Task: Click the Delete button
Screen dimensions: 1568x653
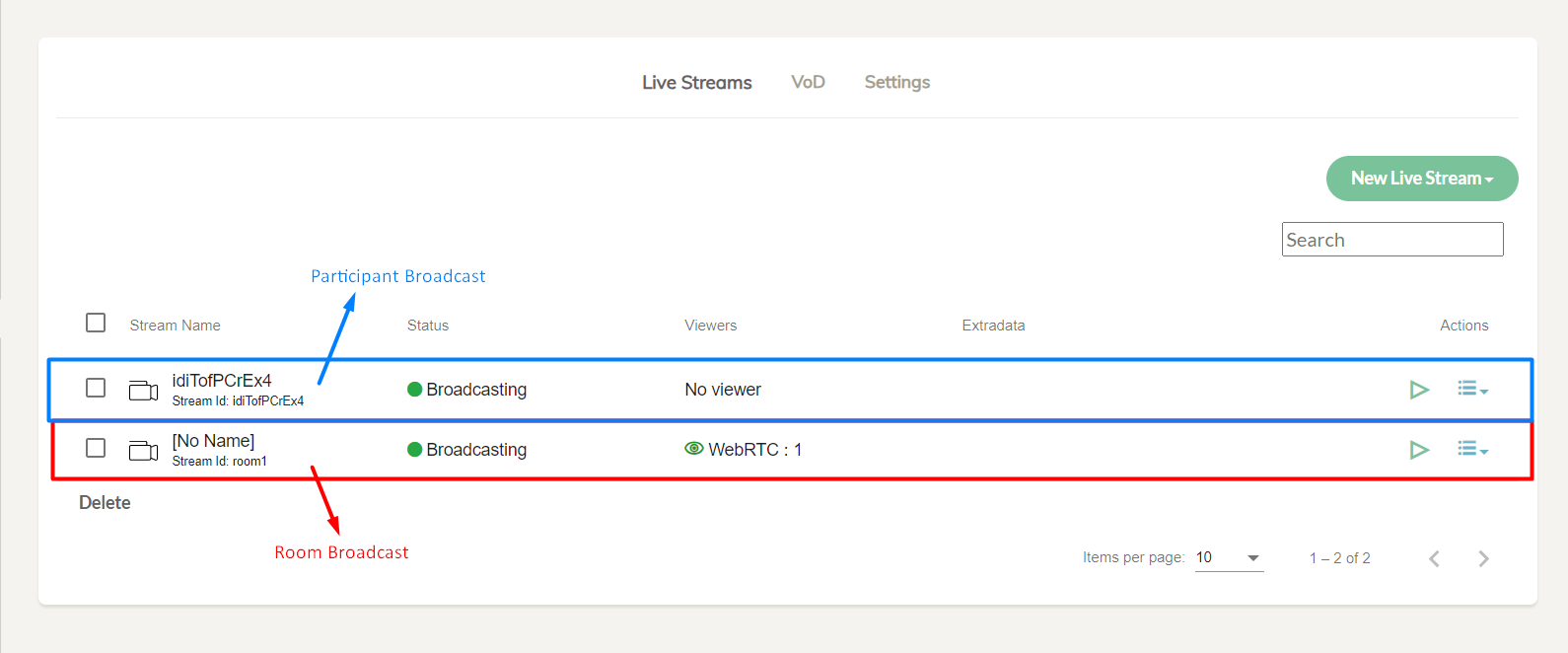Action: (x=105, y=502)
